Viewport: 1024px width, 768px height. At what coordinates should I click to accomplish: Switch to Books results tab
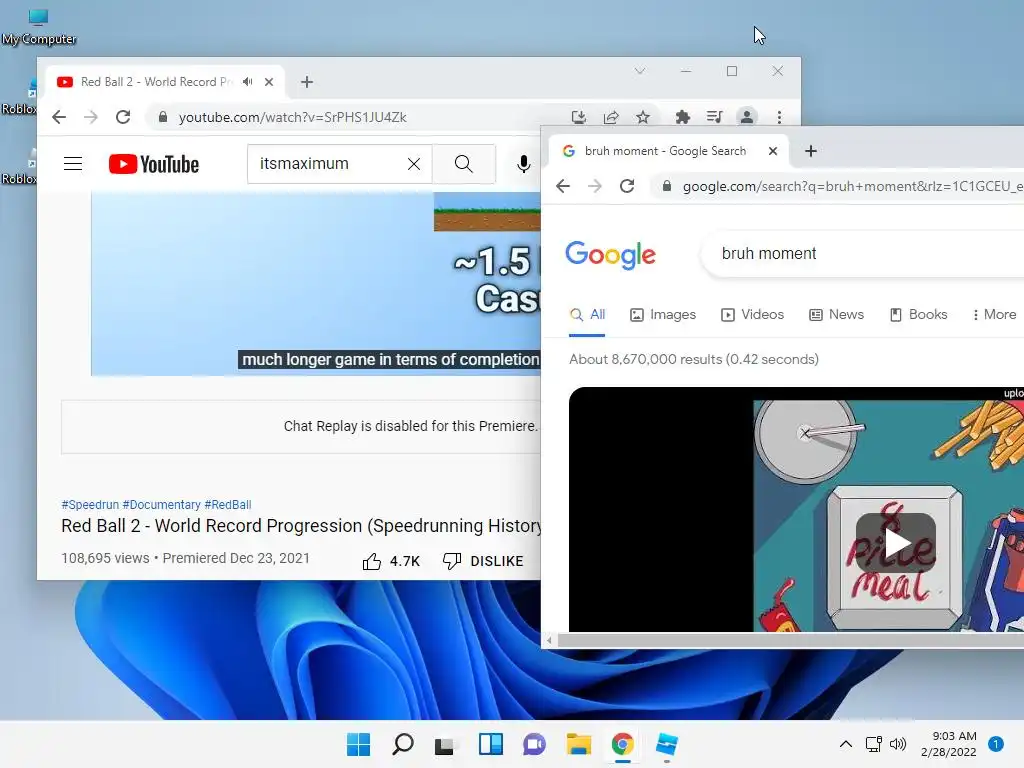[918, 315]
